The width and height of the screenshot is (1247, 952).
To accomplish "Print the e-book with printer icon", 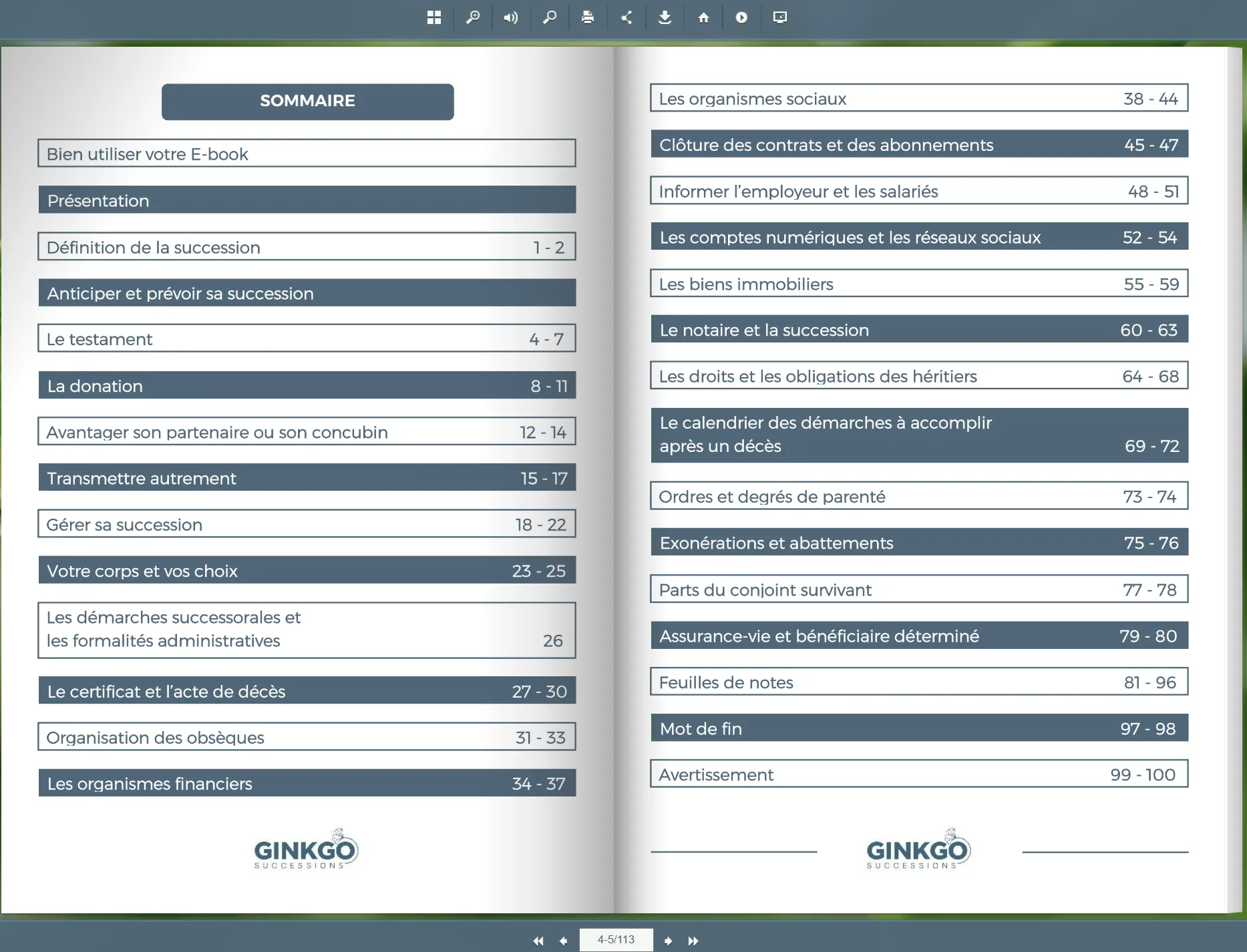I will [x=588, y=17].
